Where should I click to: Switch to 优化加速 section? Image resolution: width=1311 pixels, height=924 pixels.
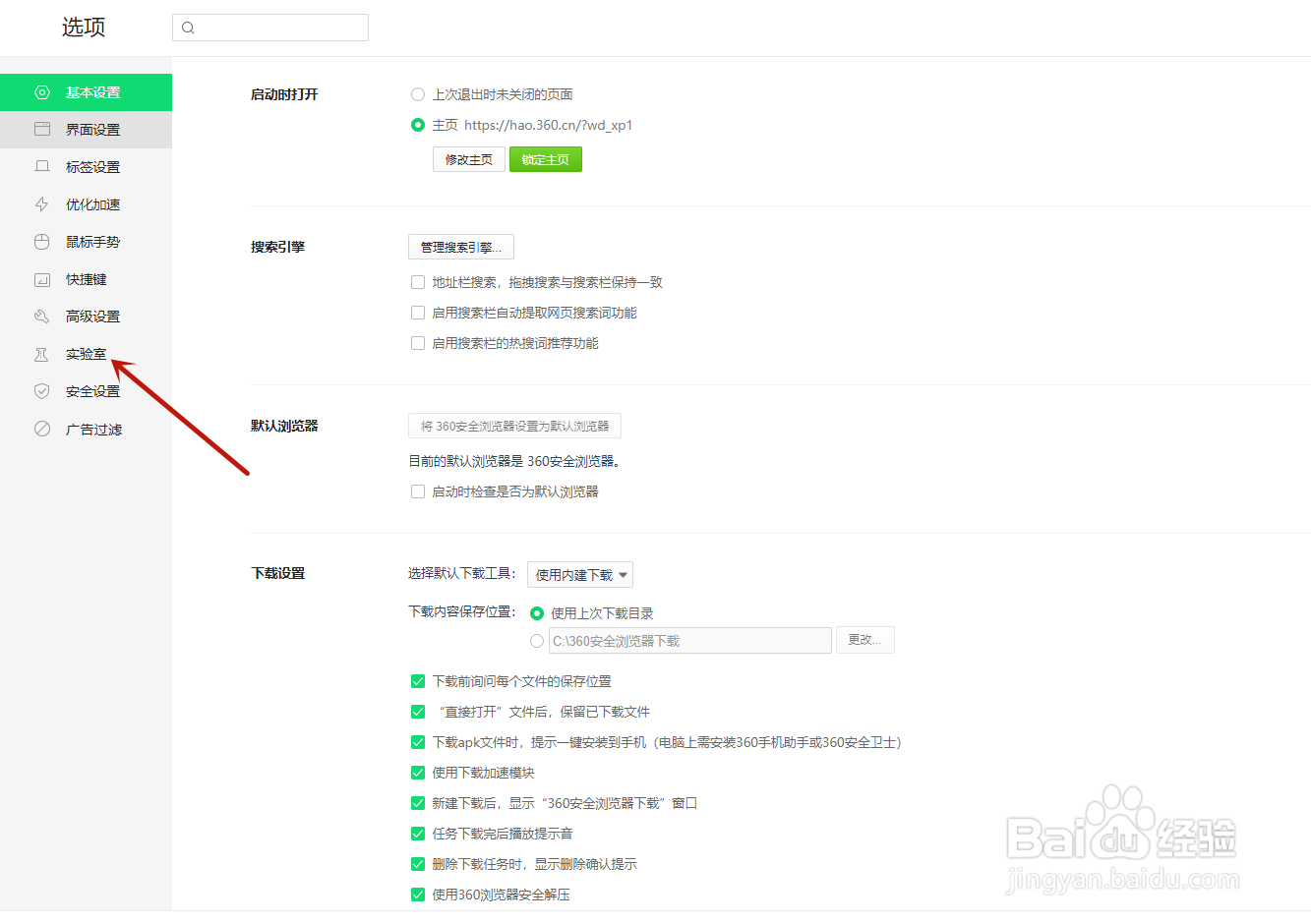(86, 204)
